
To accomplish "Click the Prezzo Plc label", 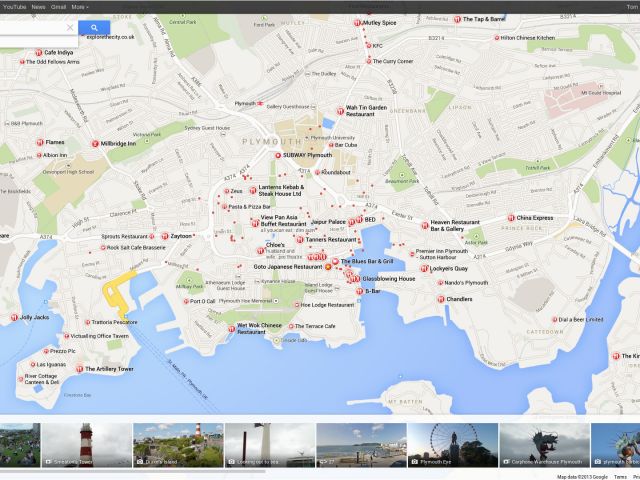I will [62, 351].
